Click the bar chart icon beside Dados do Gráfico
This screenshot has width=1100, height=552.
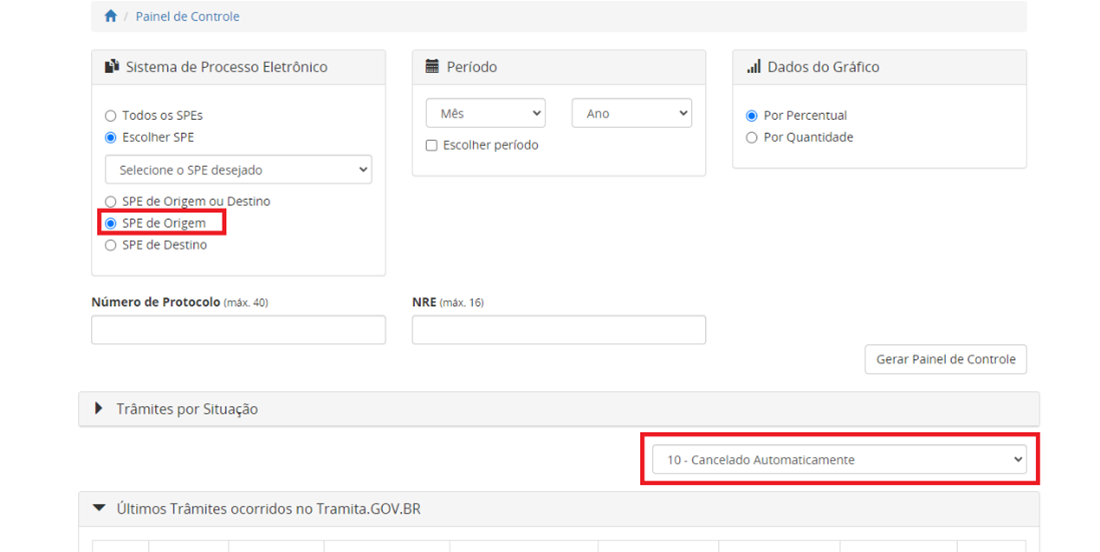(x=754, y=67)
